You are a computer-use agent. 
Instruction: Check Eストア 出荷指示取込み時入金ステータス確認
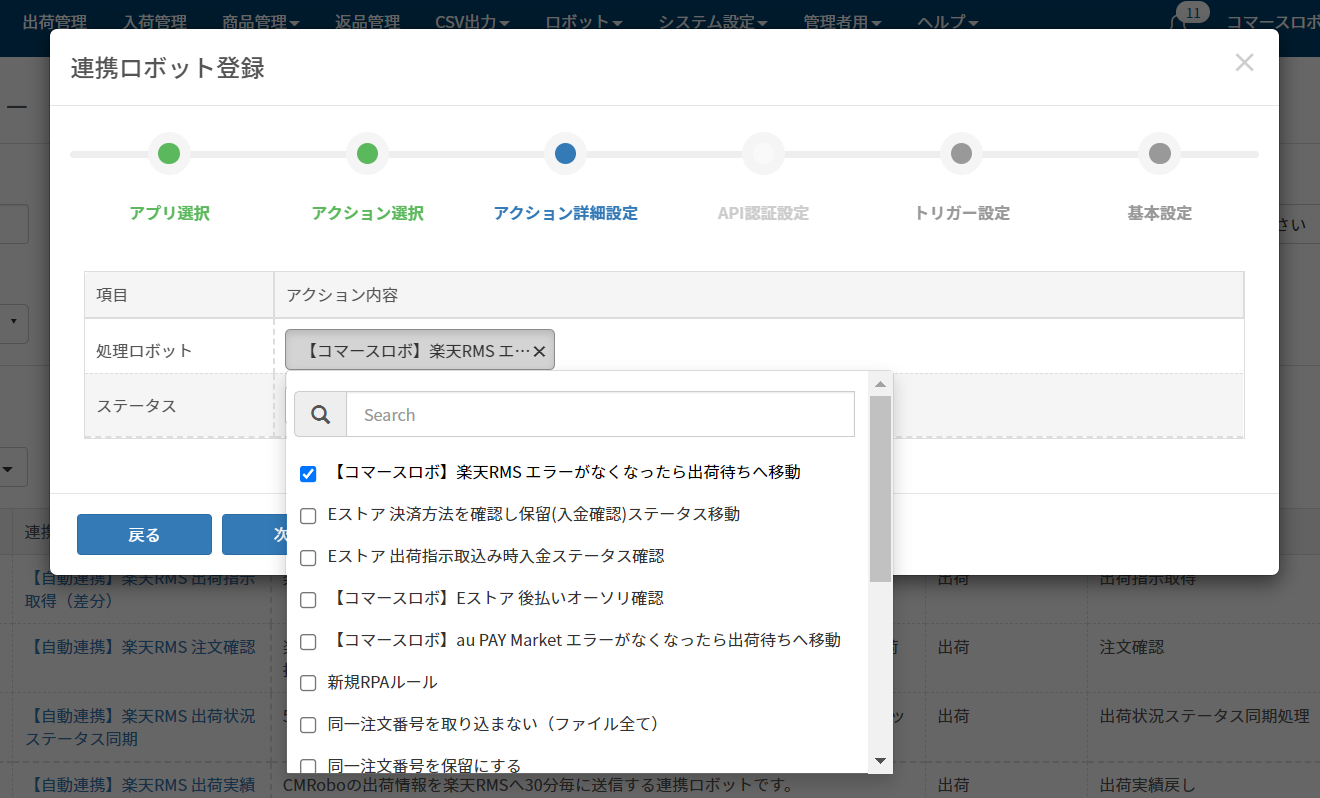(308, 557)
